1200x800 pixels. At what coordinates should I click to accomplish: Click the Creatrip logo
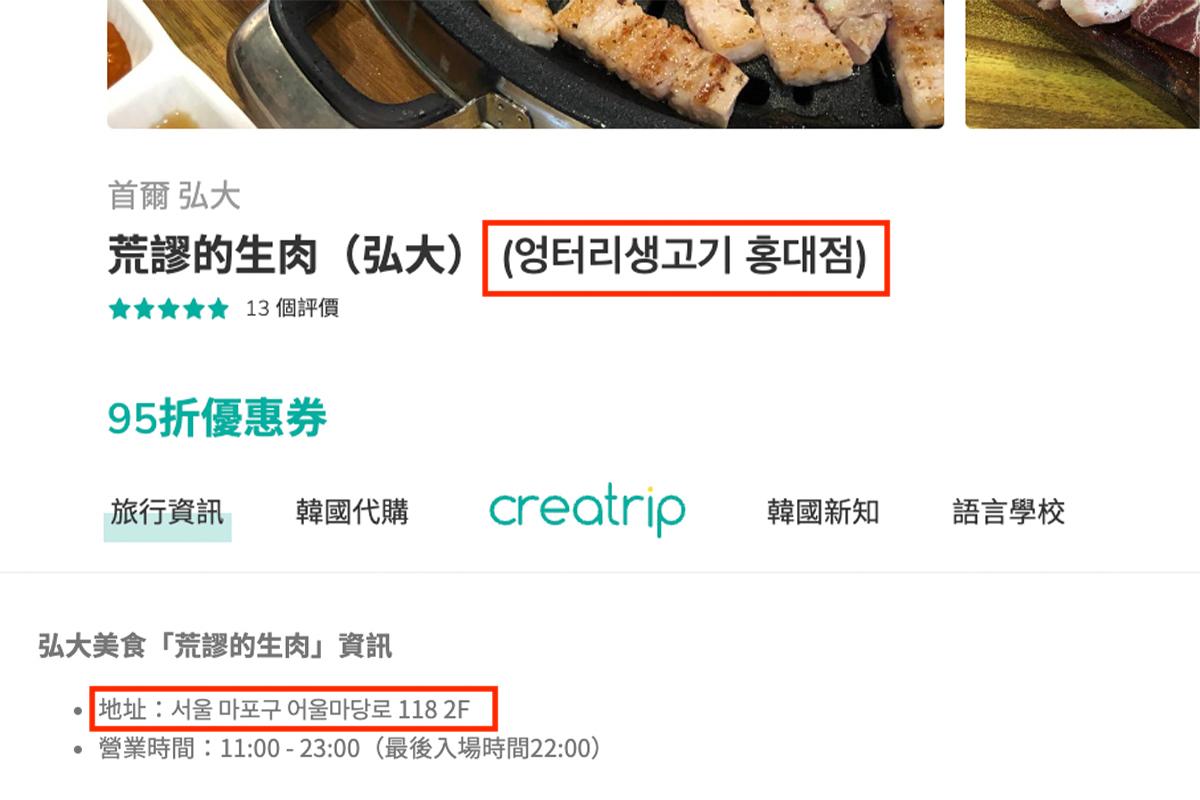[x=587, y=511]
